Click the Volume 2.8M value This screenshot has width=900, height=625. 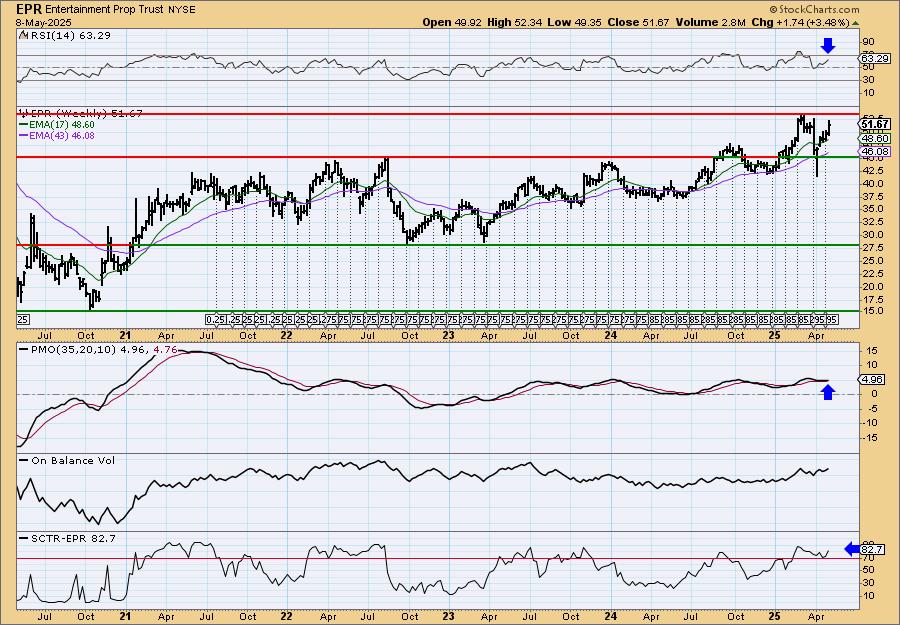coord(711,22)
